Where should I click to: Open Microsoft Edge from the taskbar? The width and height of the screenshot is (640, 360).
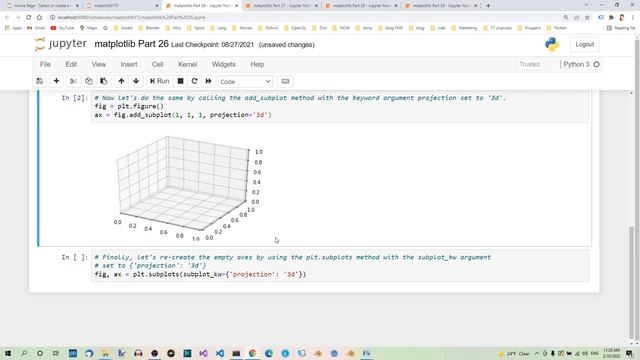pyautogui.click(x=269, y=353)
